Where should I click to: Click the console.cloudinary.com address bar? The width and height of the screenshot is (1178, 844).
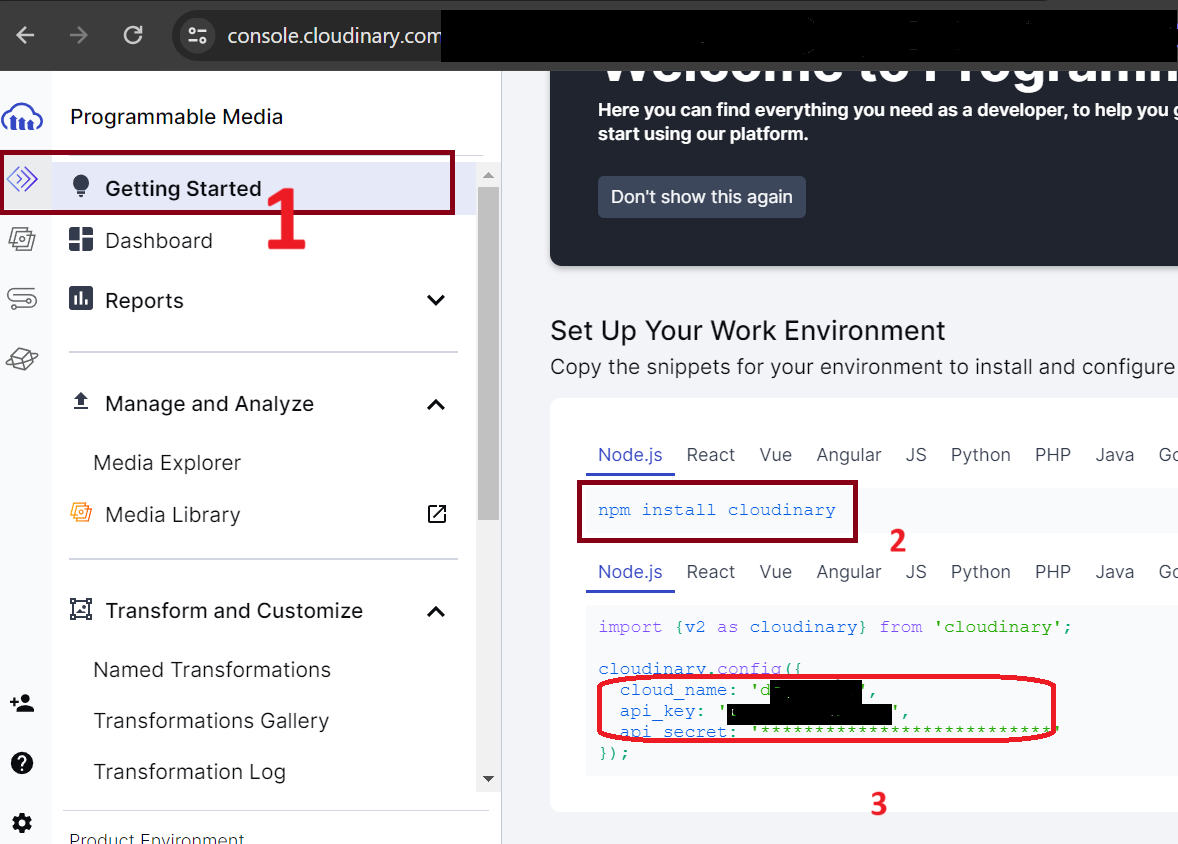click(x=334, y=35)
